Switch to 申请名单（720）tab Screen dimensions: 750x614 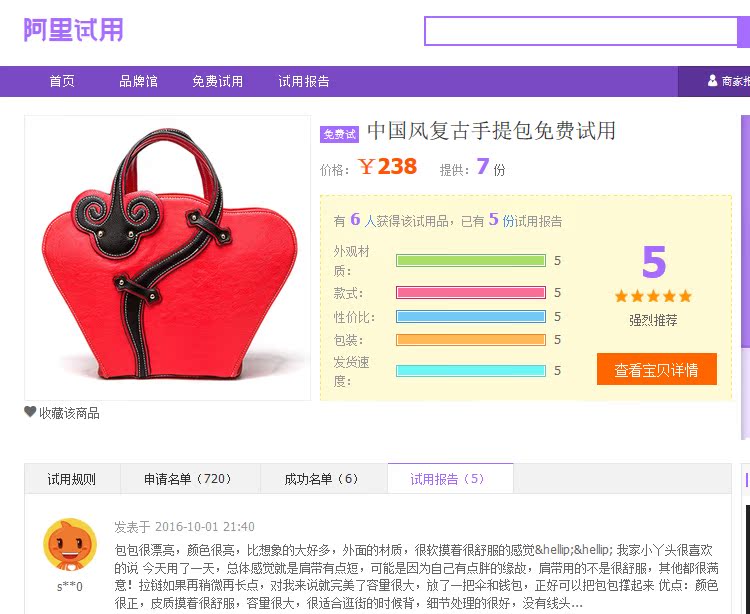coord(190,479)
